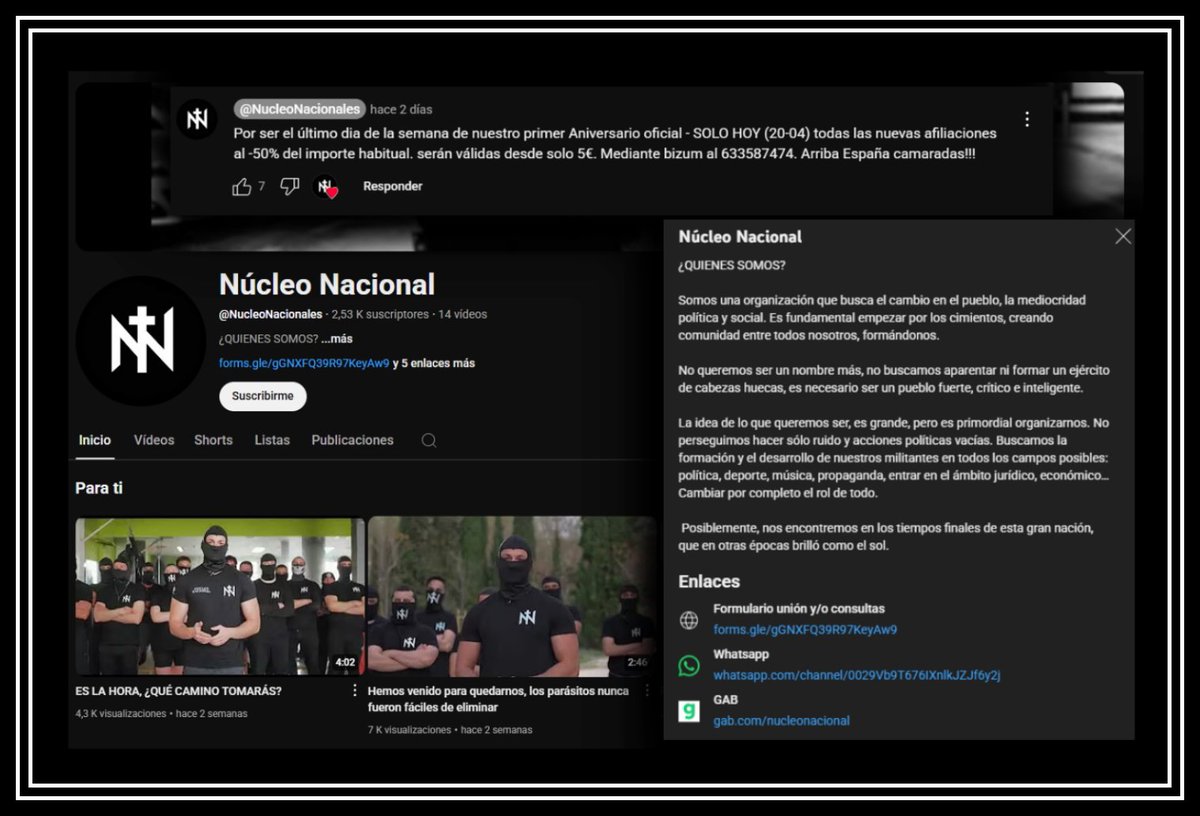The height and width of the screenshot is (816, 1200).
Task: Open the comment's three-dot options icon
Action: [x=1027, y=118]
